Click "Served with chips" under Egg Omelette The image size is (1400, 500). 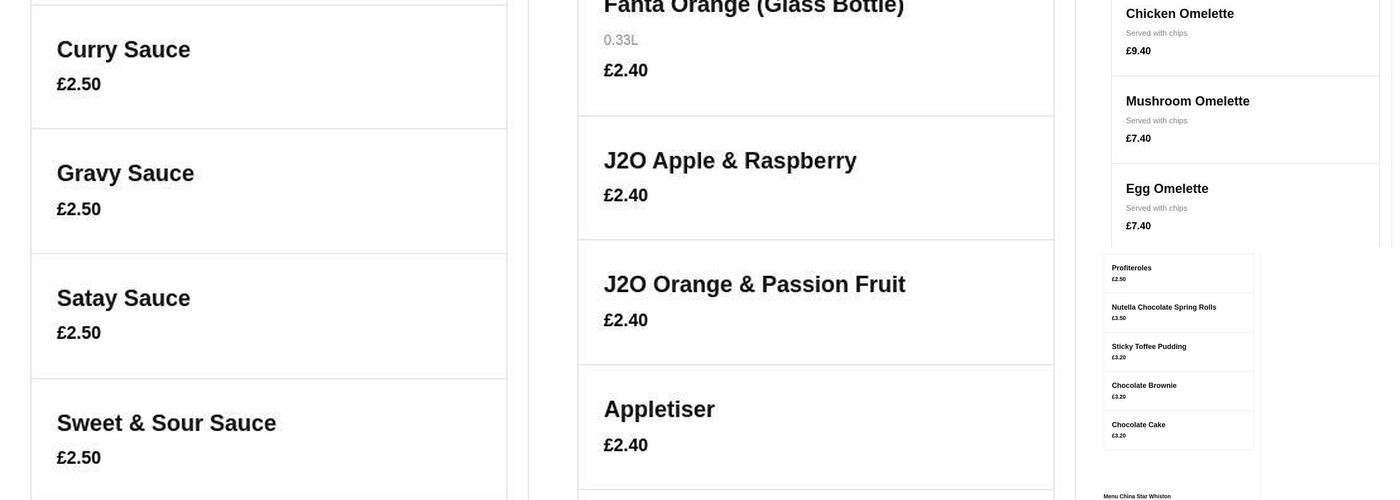1156,208
